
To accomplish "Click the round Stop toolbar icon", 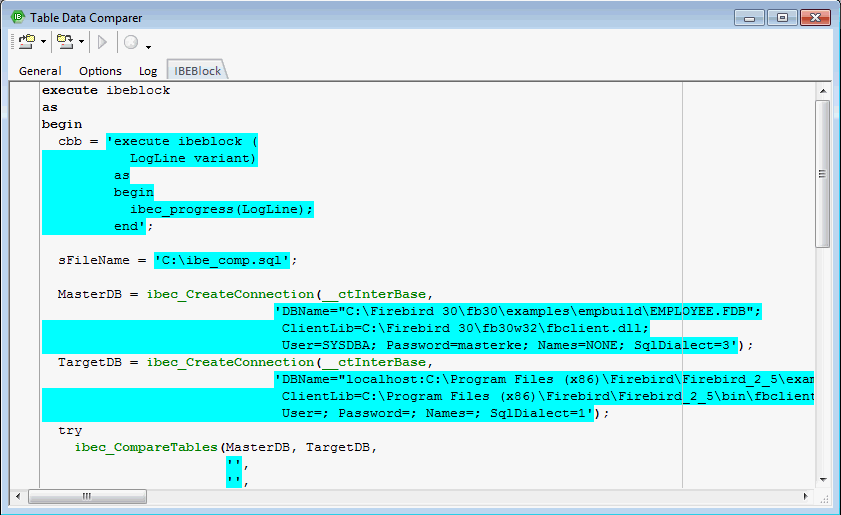I will click(x=131, y=42).
